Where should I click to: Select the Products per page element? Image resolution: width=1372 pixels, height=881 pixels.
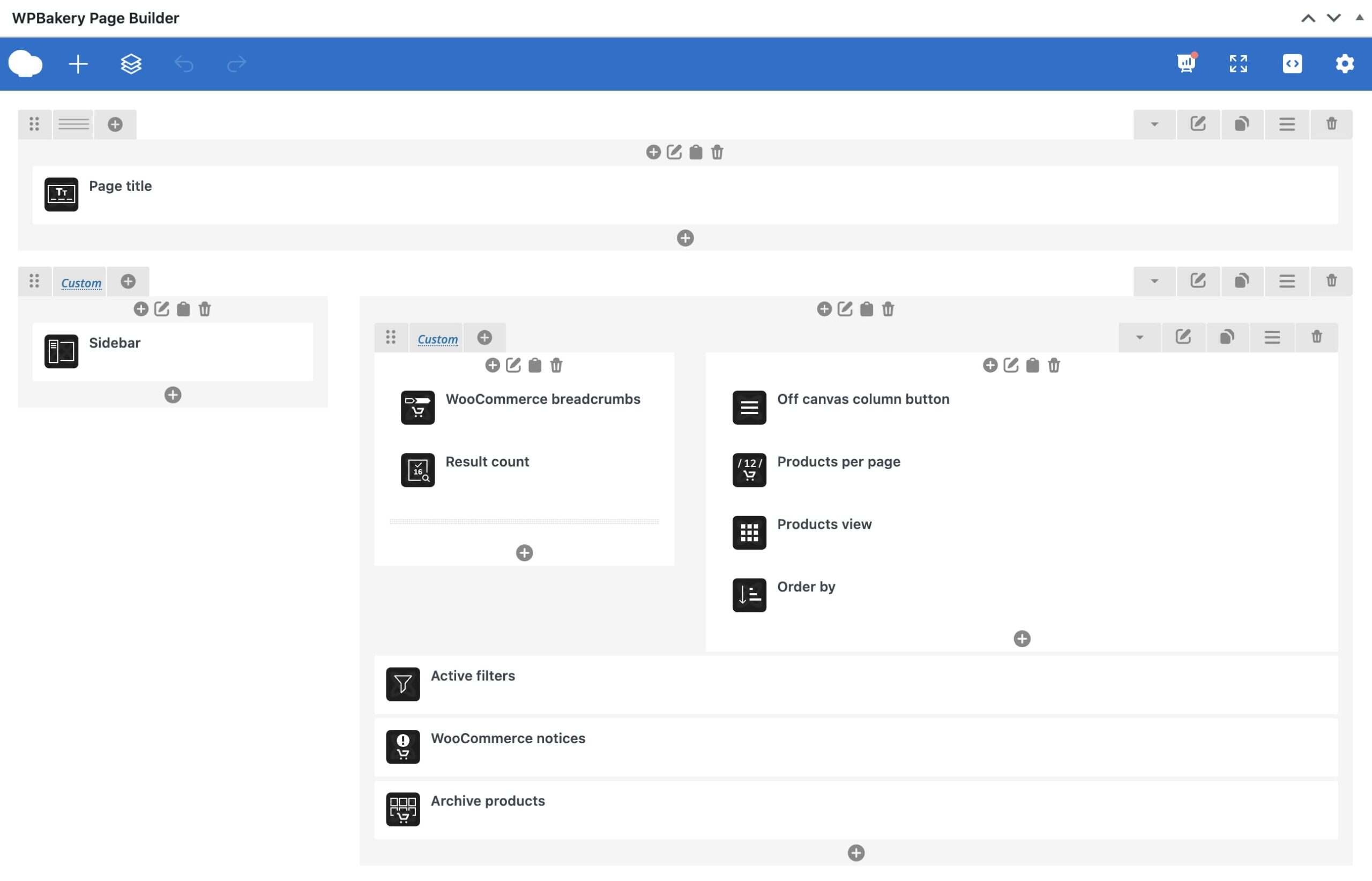[1022, 470]
